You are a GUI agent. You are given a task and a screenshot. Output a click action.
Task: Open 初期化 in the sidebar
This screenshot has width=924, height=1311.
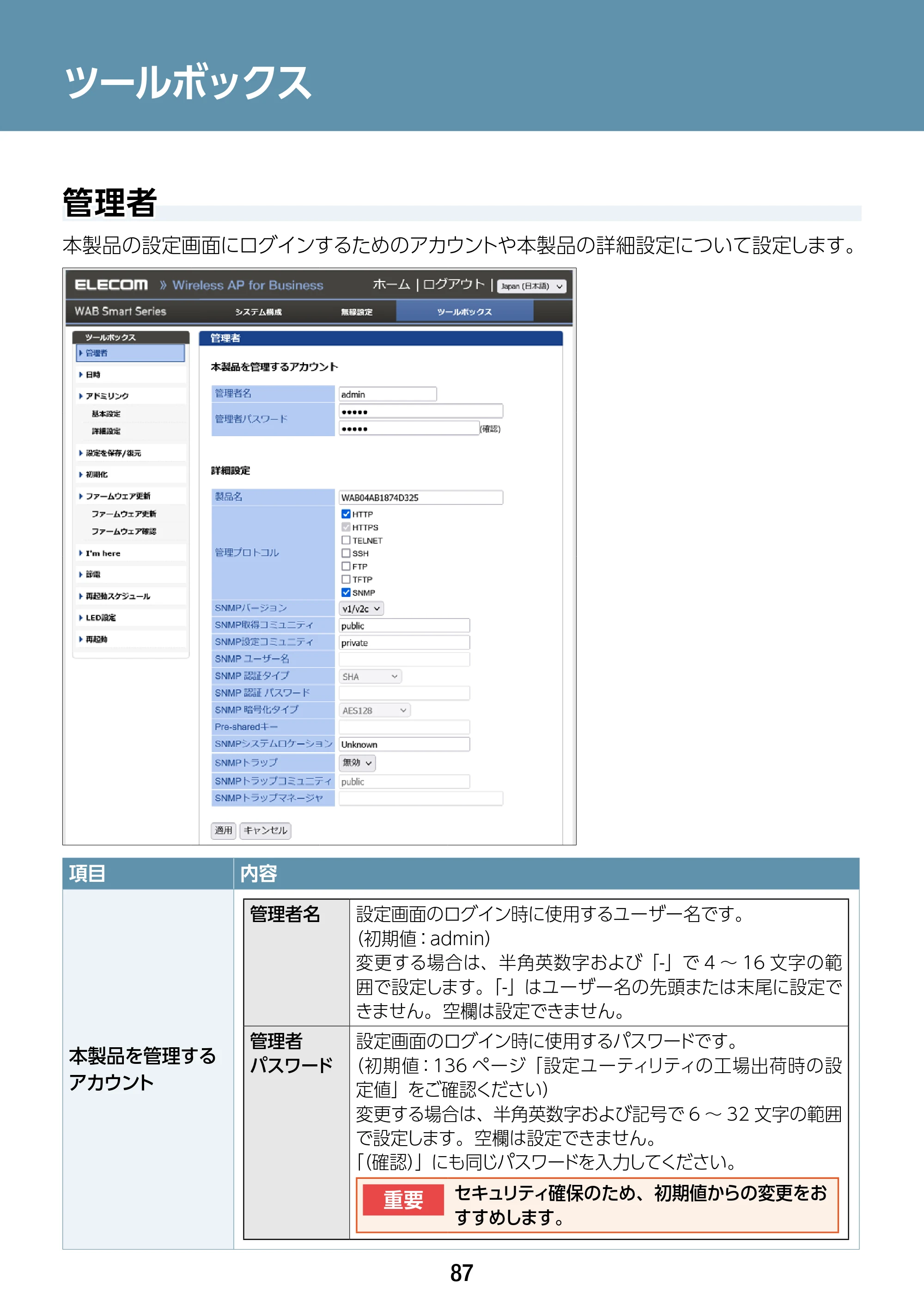click(x=130, y=474)
